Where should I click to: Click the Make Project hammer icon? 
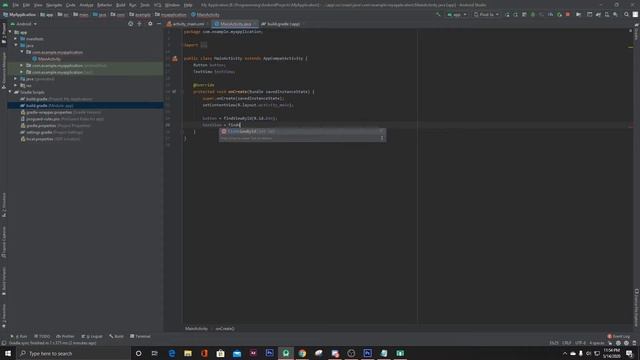pyautogui.click(x=438, y=15)
